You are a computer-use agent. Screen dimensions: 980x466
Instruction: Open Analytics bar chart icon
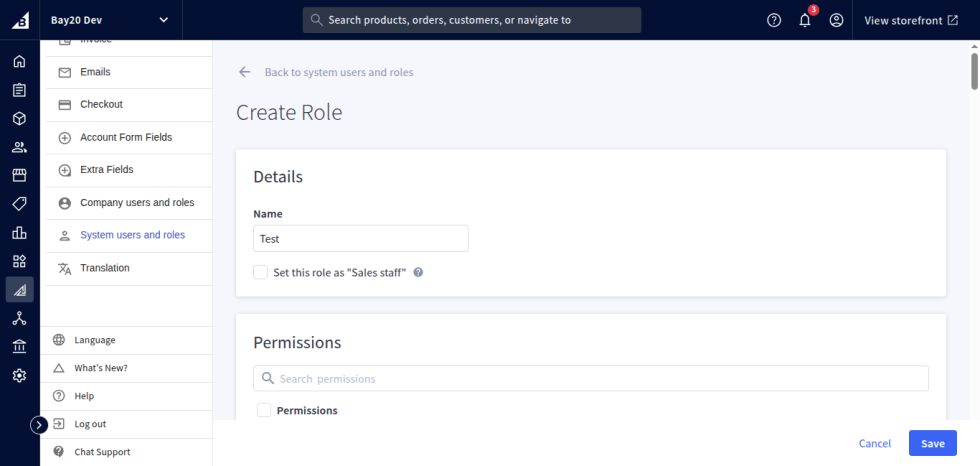coord(19,233)
